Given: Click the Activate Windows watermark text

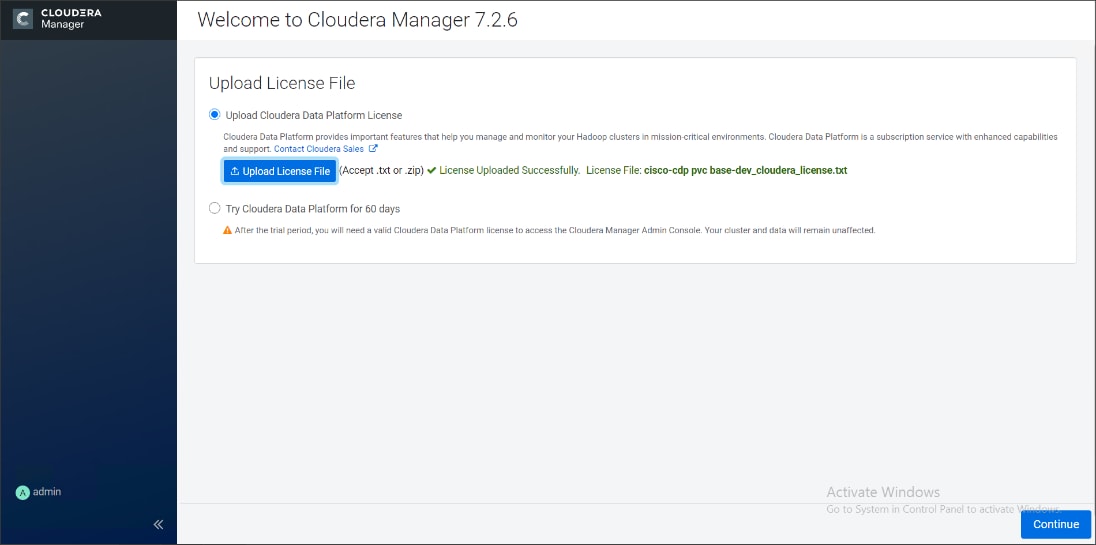Looking at the screenshot, I should [x=883, y=492].
